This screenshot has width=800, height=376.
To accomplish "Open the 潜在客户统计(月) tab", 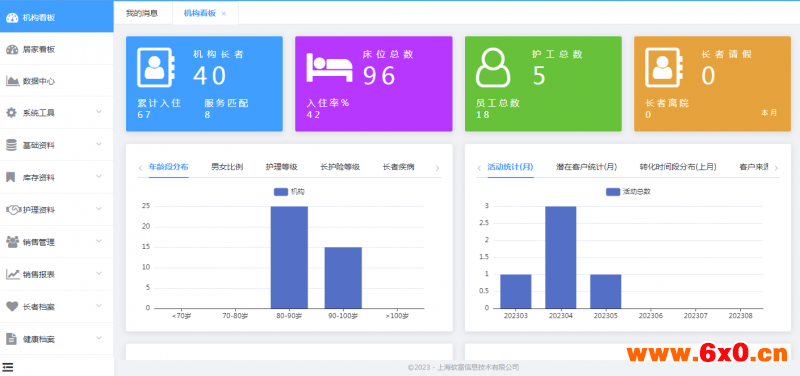I will pos(587,167).
